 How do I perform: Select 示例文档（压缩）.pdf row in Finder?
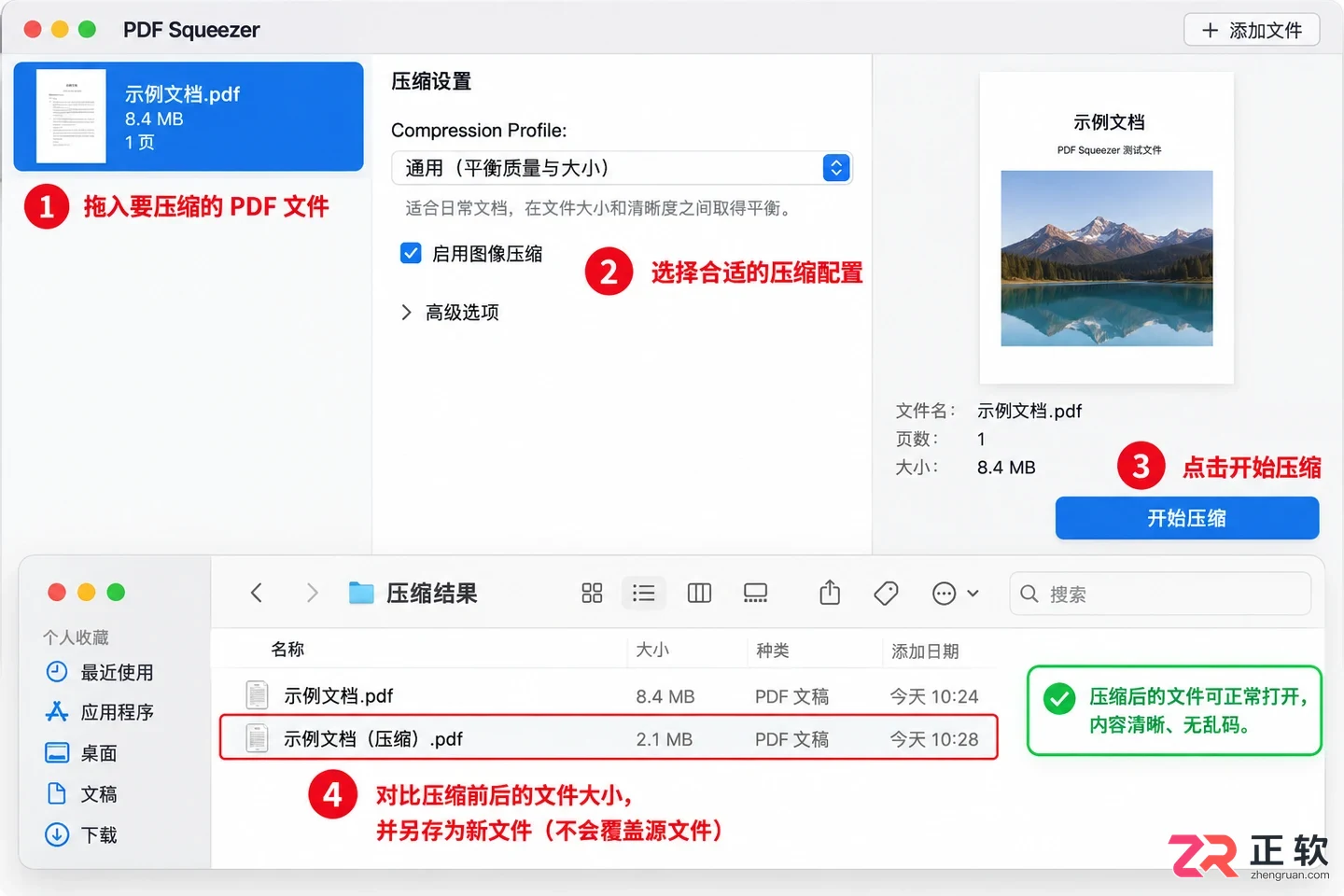coord(609,738)
